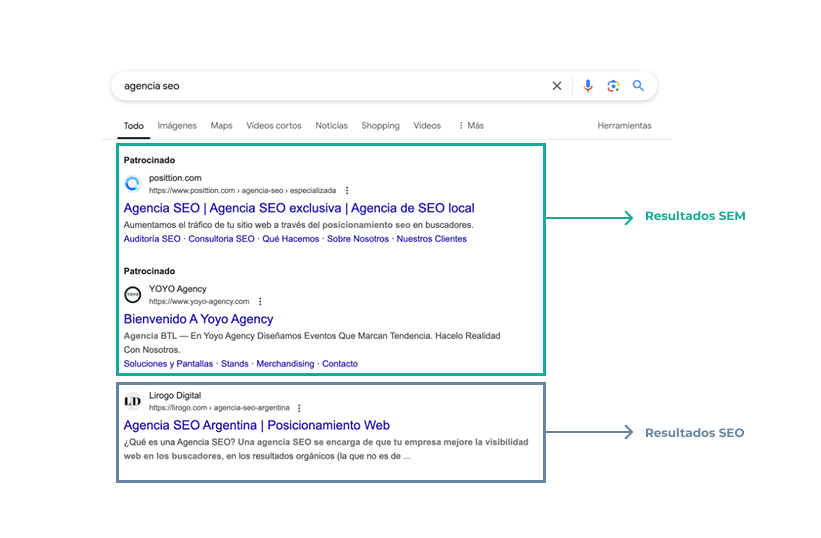The width and height of the screenshot is (821, 538).
Task: Click the Auditoría SEO sitelink
Action: [152, 239]
